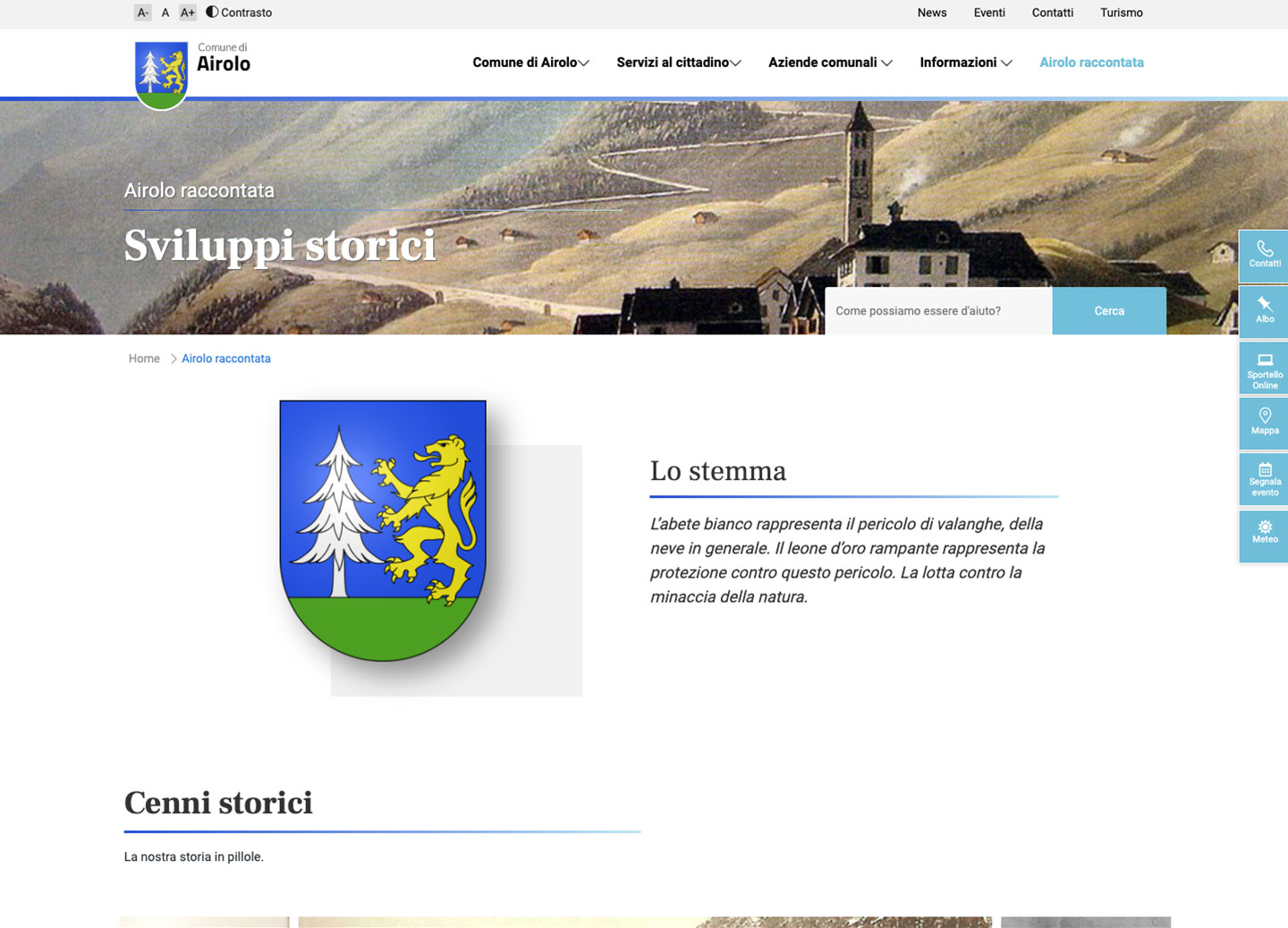
Task: Click the 'Airolo' site title text
Action: (224, 64)
